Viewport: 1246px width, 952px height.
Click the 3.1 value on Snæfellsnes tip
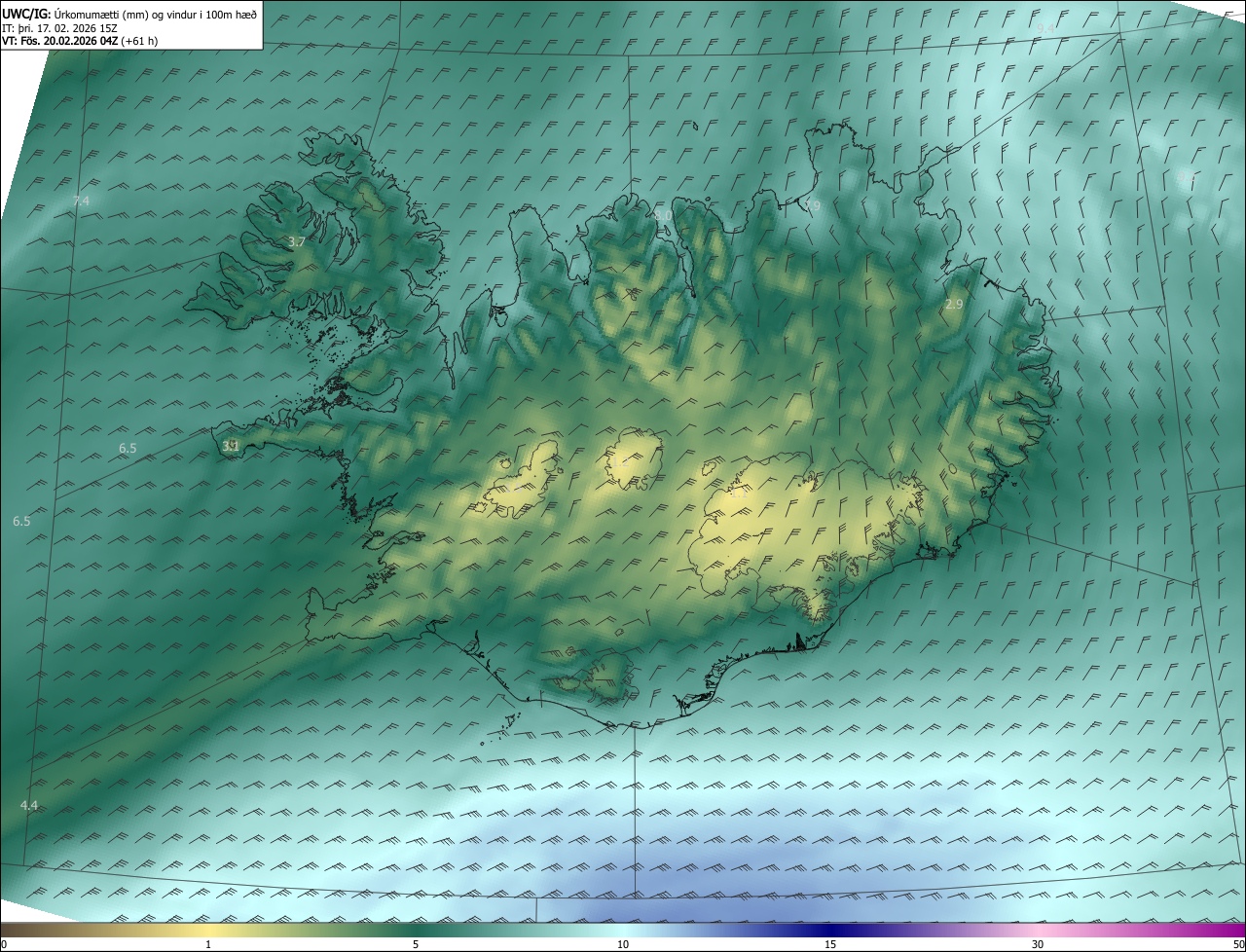pyautogui.click(x=231, y=446)
